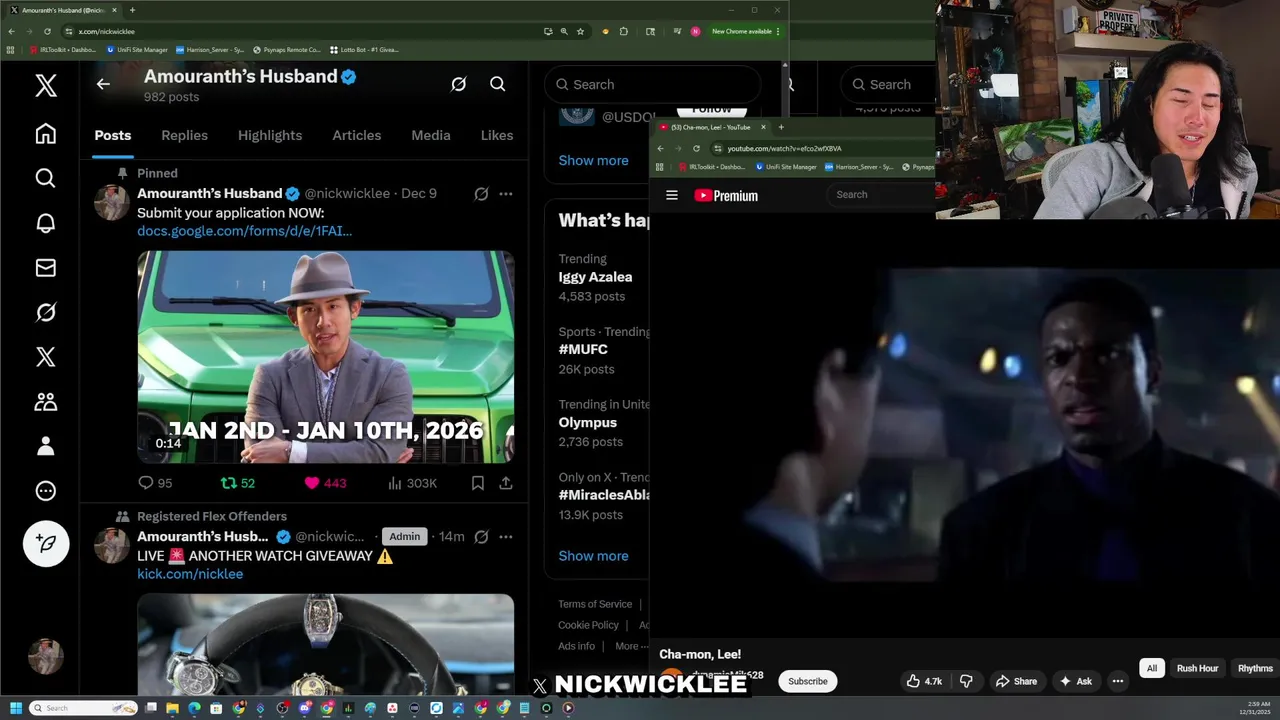Open YouTube hamburger guide menu
This screenshot has height=720, width=1280.
point(672,196)
